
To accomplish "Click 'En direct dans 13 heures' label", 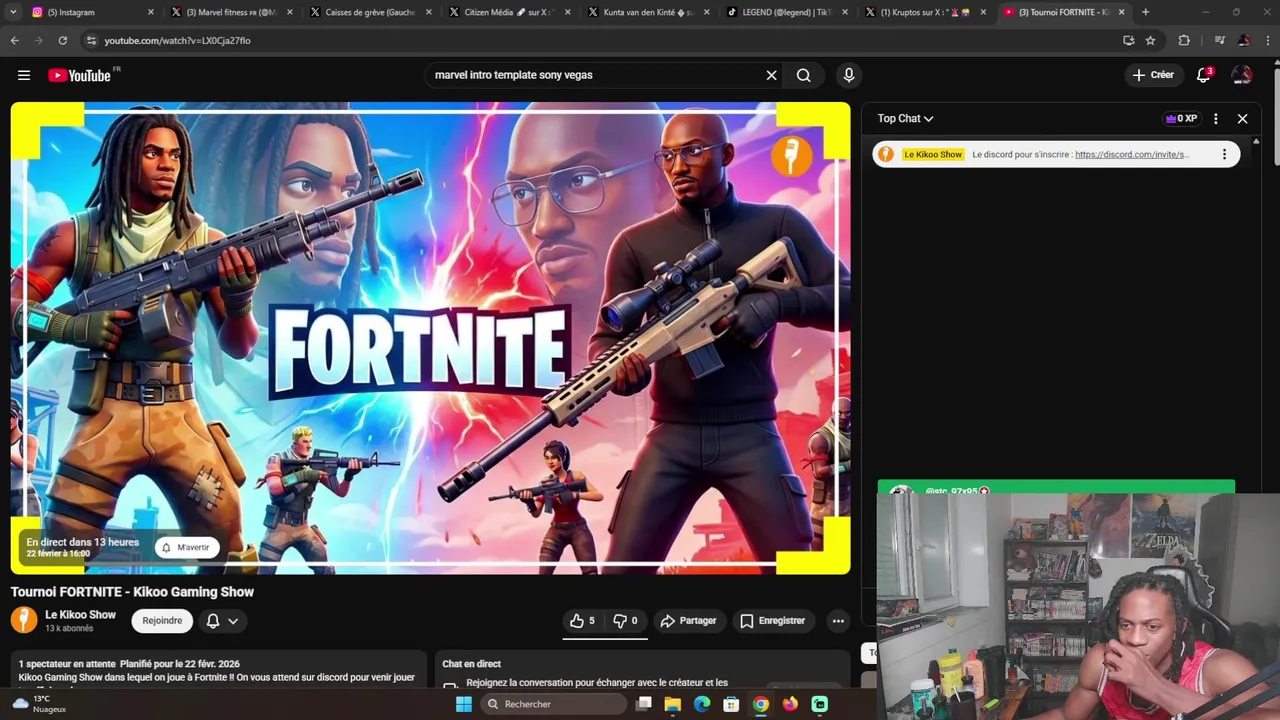I will click(83, 542).
